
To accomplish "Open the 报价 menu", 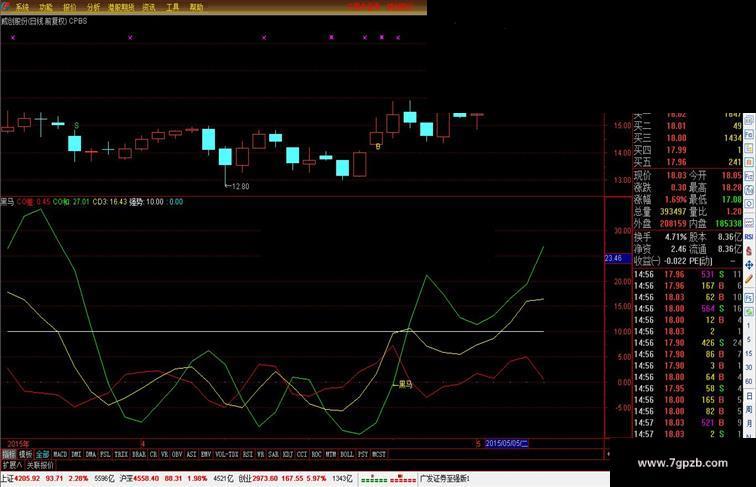I will pyautogui.click(x=70, y=7).
